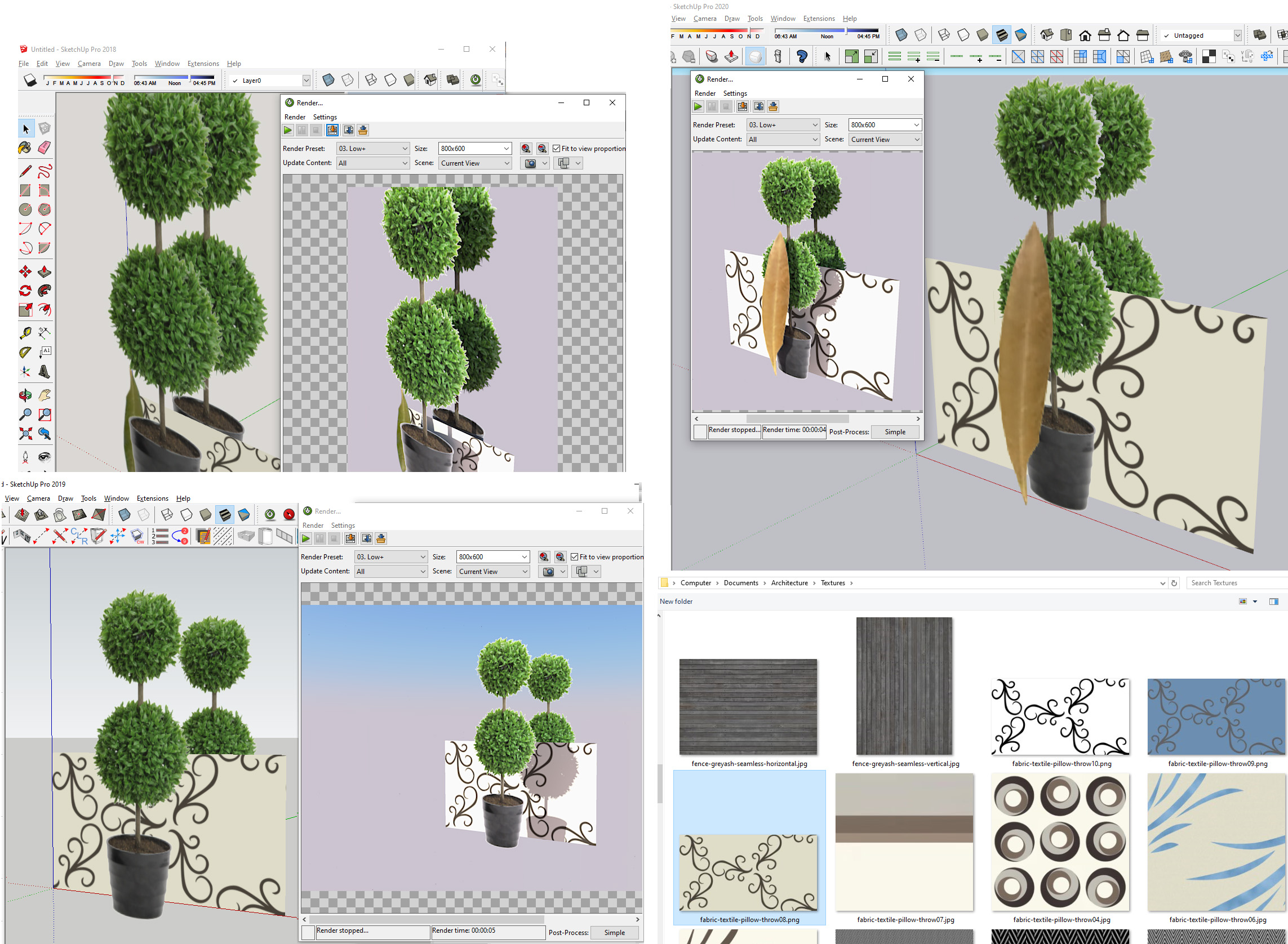Select the Freehand tool in SketchUp 2018
The width and height of the screenshot is (1288, 944).
point(44,171)
